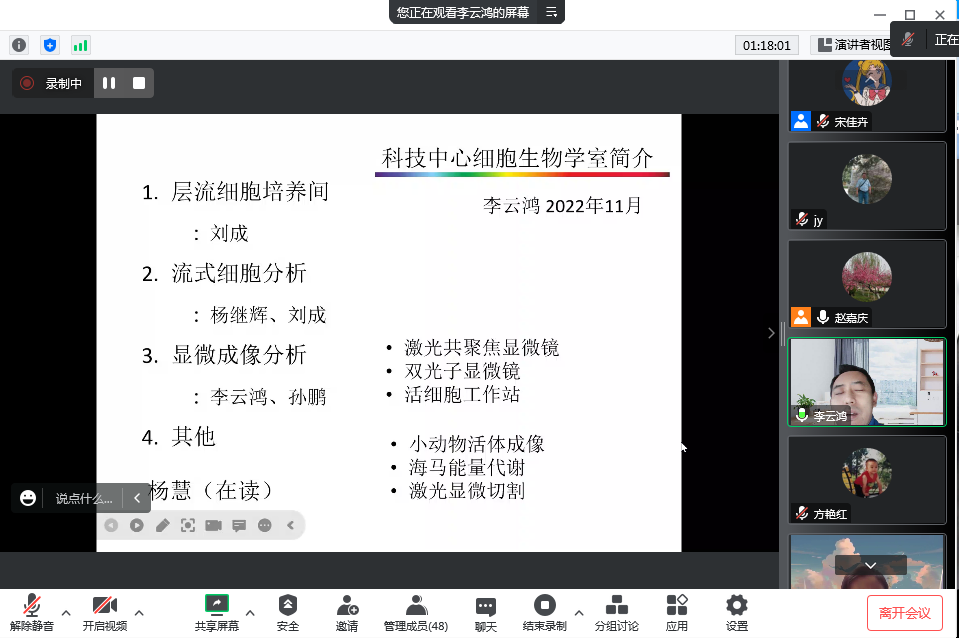
Task: Expand audio options arrow beside 解除静音
Action: point(66,612)
